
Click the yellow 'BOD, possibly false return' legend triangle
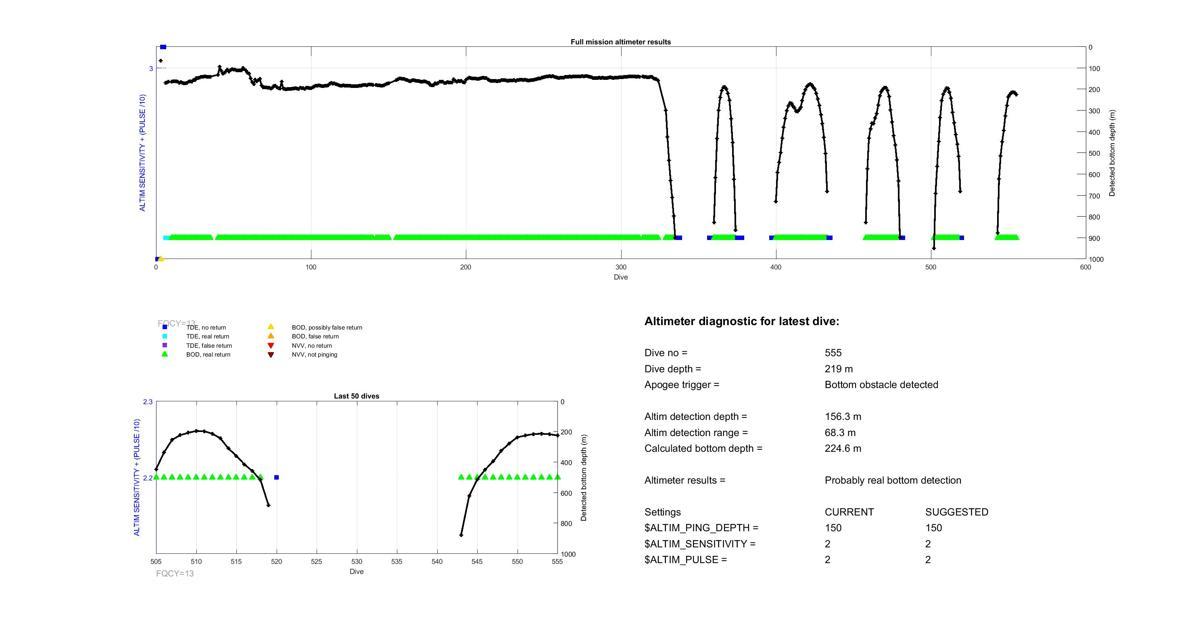click(270, 327)
